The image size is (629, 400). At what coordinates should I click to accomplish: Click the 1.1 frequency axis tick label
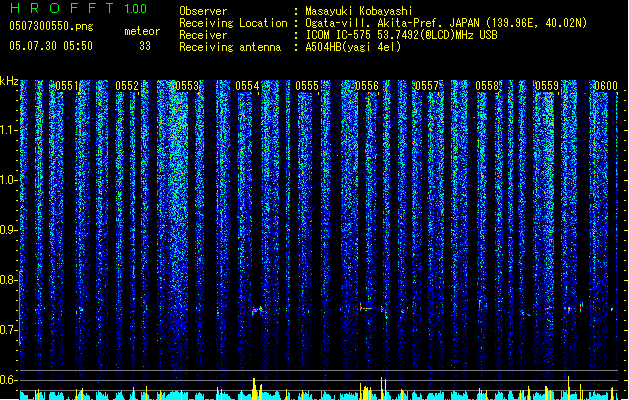8,130
